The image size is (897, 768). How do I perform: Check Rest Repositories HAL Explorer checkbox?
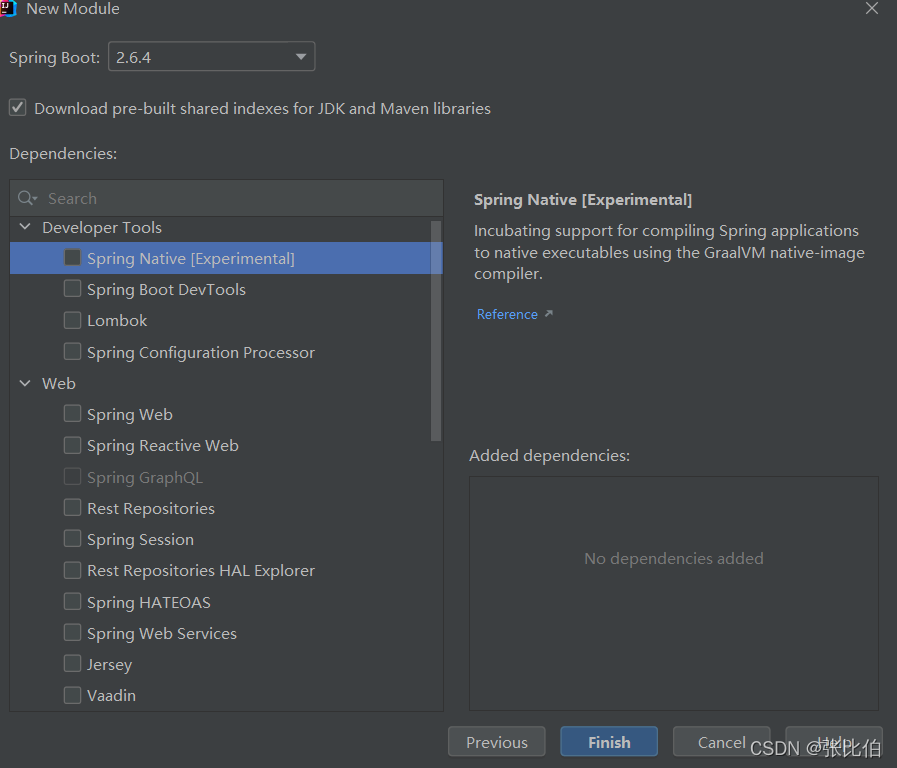point(73,570)
